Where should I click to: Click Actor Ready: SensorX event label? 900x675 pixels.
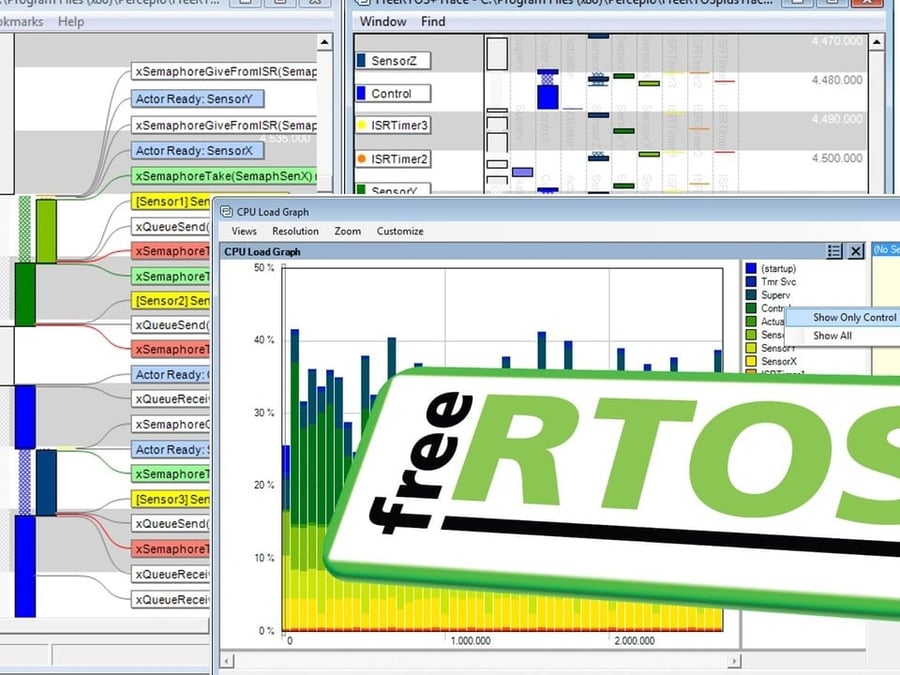click(x=197, y=150)
